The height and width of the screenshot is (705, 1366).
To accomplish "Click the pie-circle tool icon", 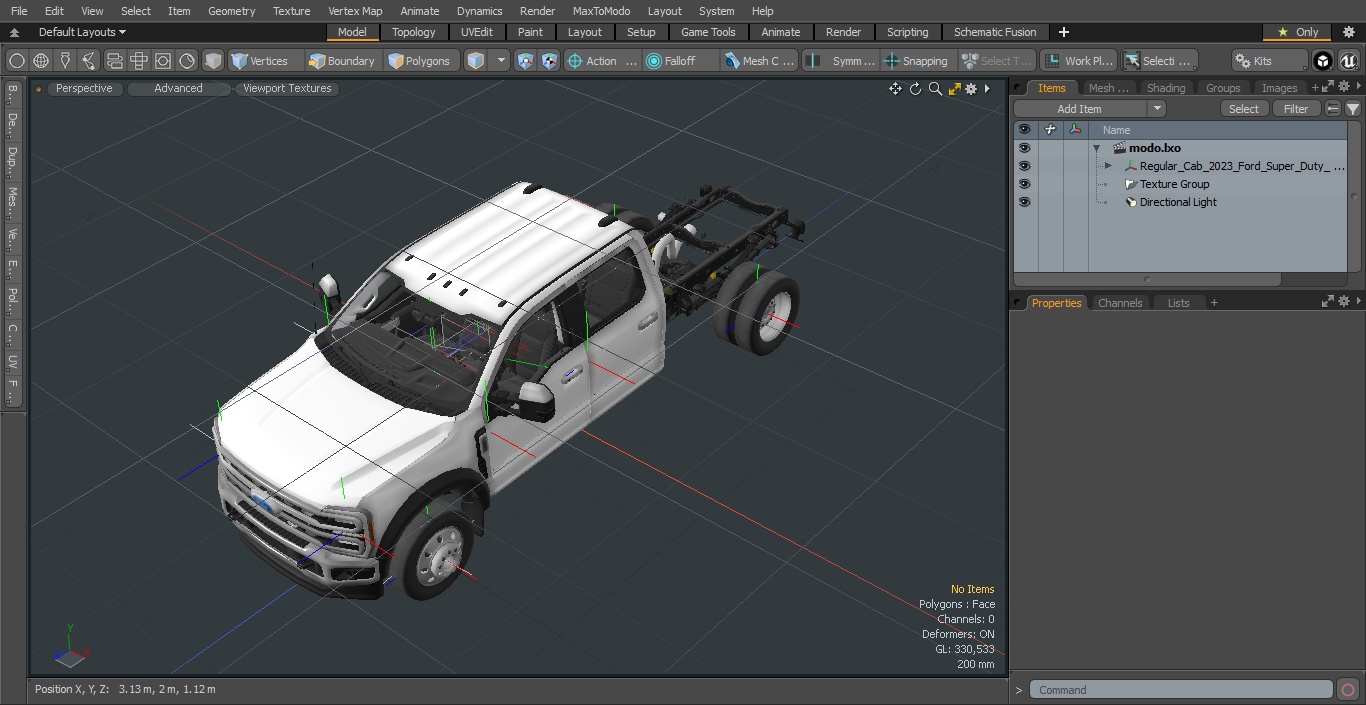I will pos(187,61).
